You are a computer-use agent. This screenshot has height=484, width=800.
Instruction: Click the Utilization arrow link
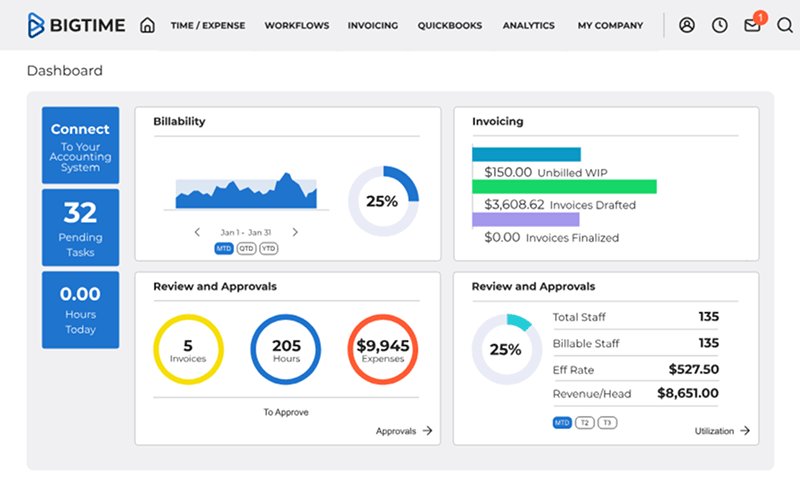coord(722,431)
